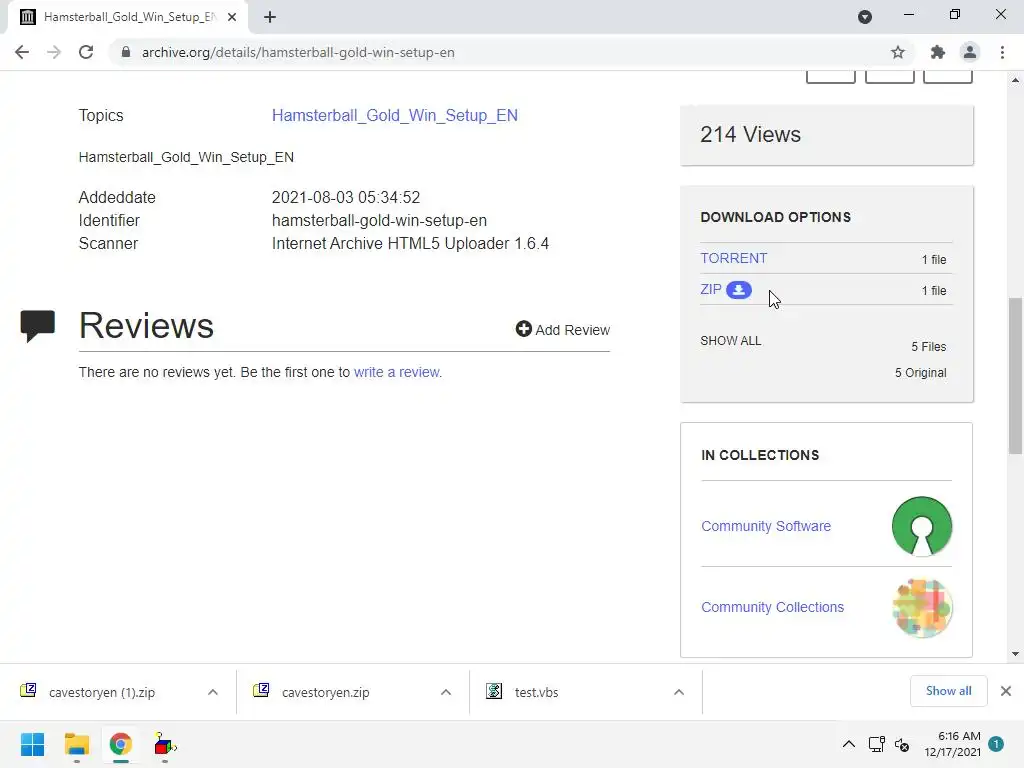Click the lock icon in address bar

point(126,52)
